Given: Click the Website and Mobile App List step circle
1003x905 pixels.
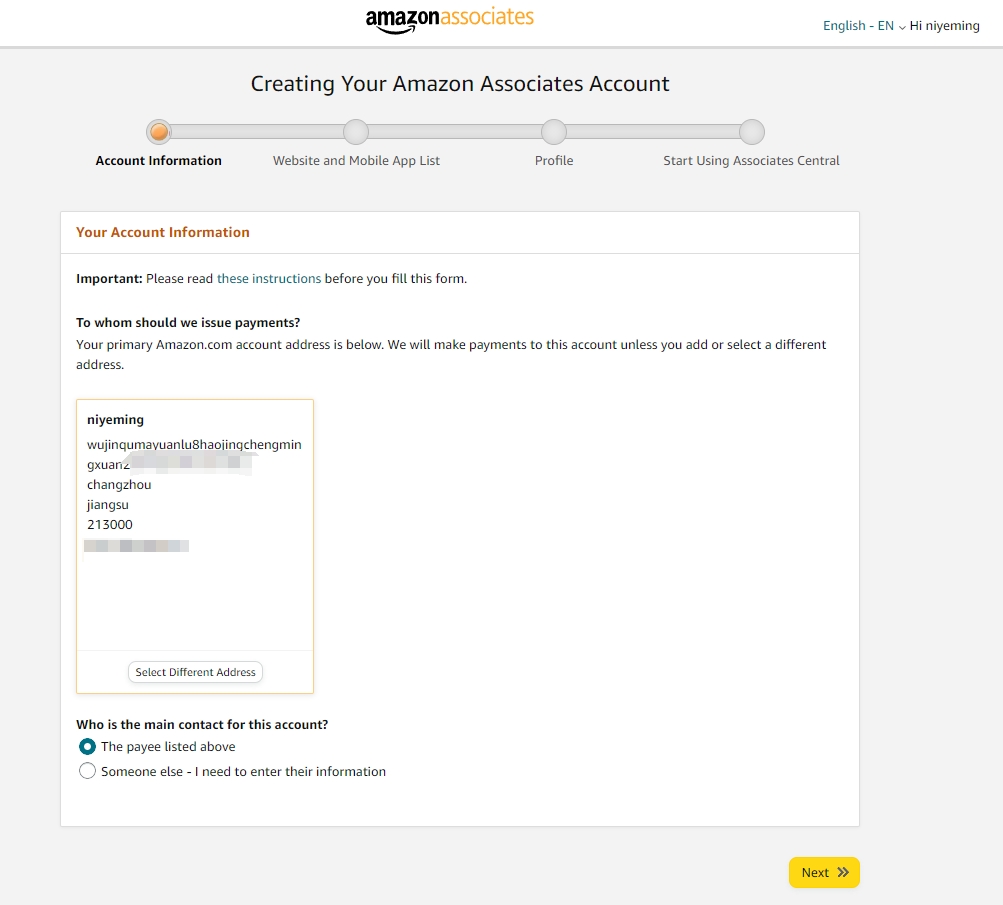Looking at the screenshot, I should point(356,132).
